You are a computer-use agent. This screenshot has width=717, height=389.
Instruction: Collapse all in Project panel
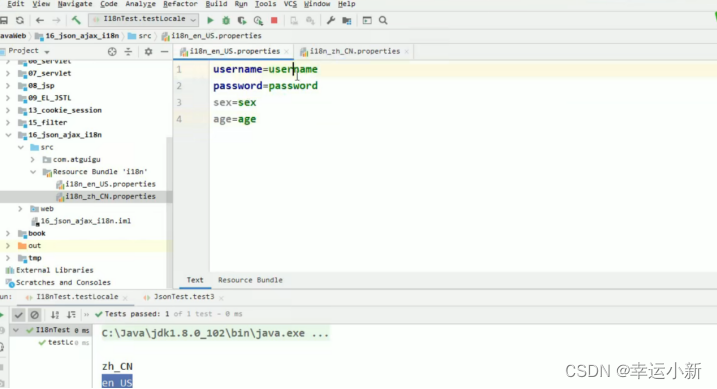coord(128,52)
